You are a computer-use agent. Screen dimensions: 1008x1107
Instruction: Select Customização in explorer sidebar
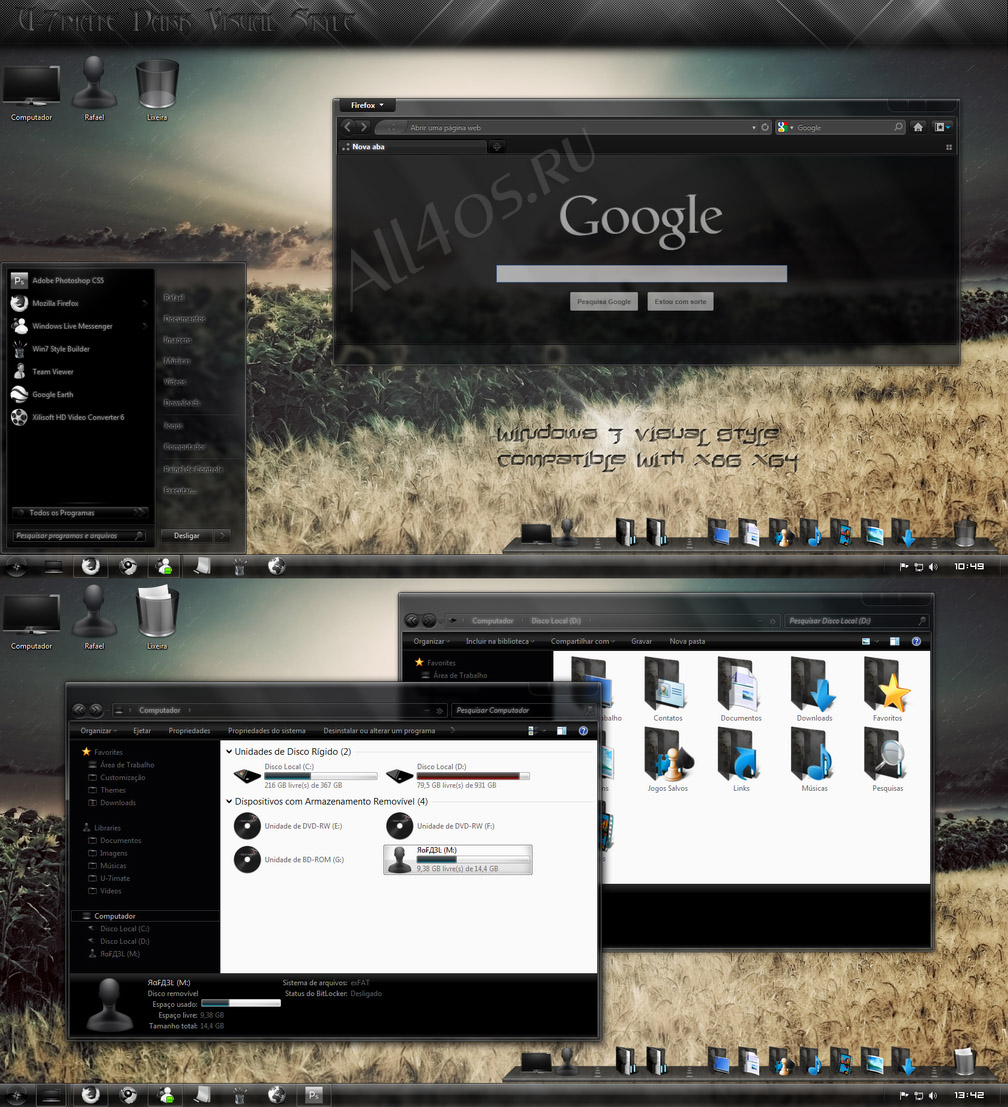pyautogui.click(x=122, y=777)
